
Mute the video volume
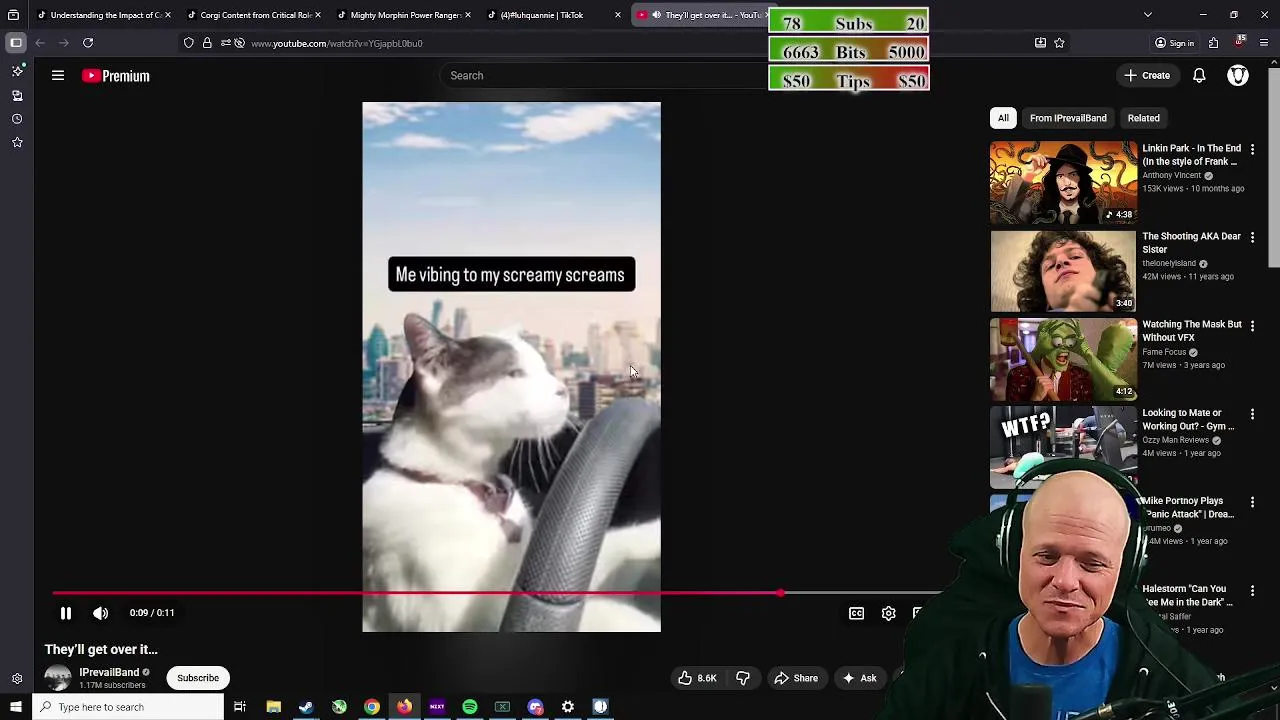(x=100, y=613)
